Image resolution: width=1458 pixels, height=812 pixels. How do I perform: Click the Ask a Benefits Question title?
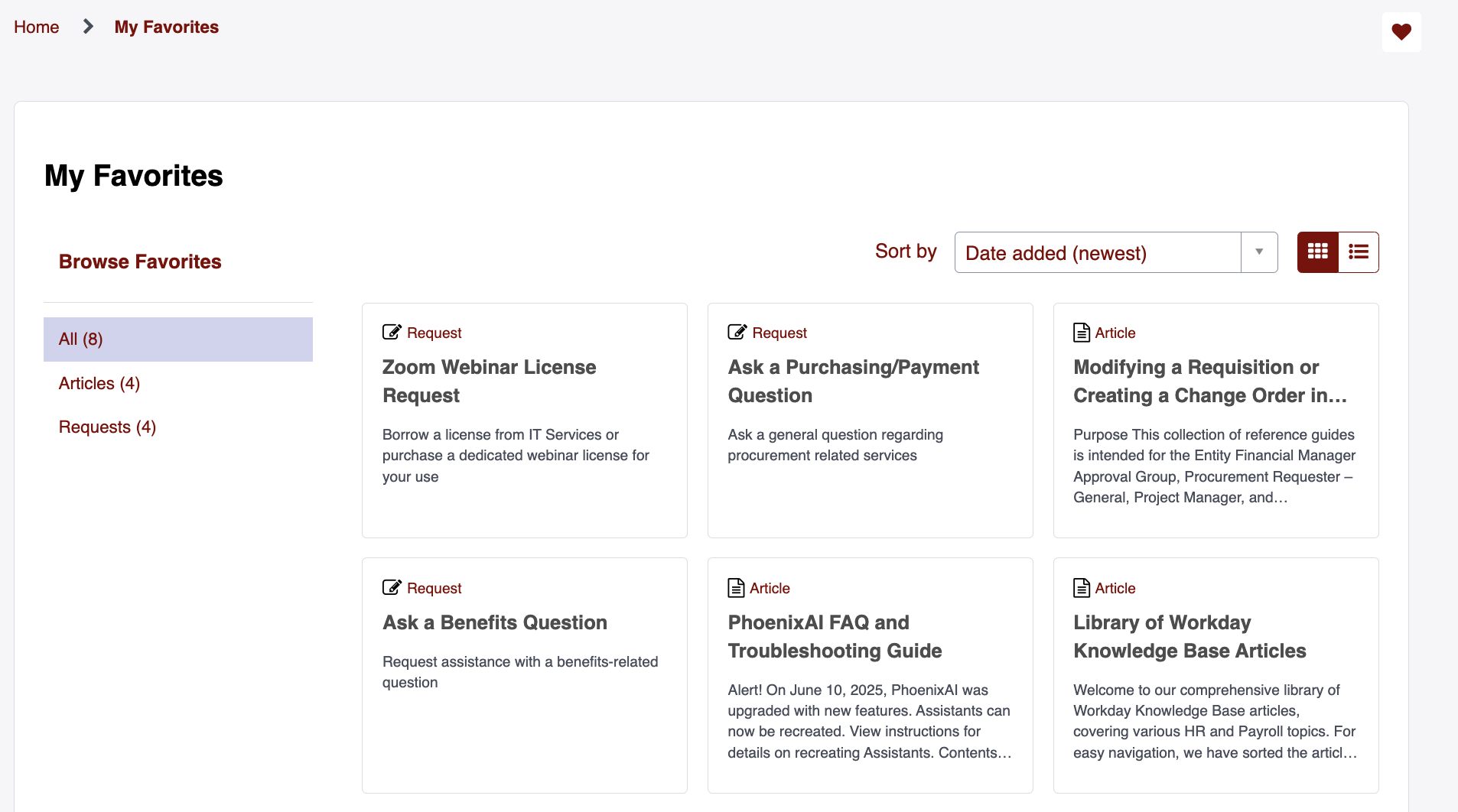[495, 622]
